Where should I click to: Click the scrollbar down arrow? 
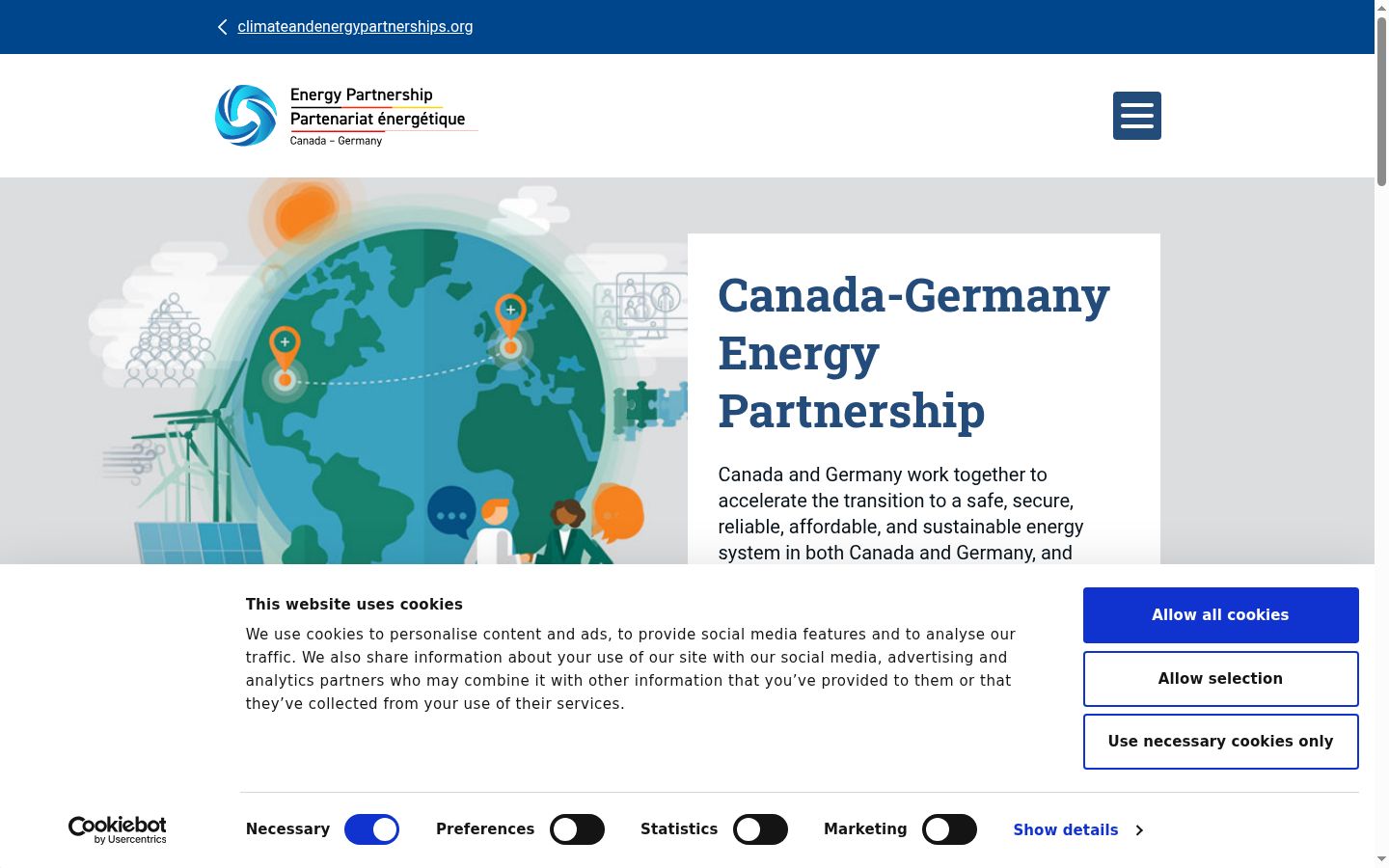click(1381, 859)
